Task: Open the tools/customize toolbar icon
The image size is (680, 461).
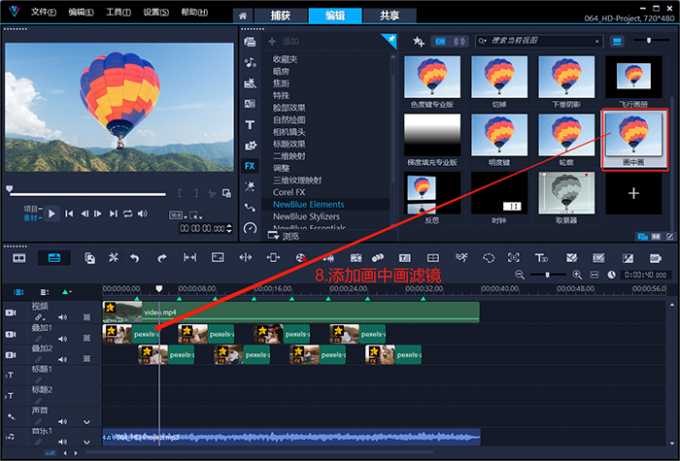Action: pyautogui.click(x=113, y=258)
